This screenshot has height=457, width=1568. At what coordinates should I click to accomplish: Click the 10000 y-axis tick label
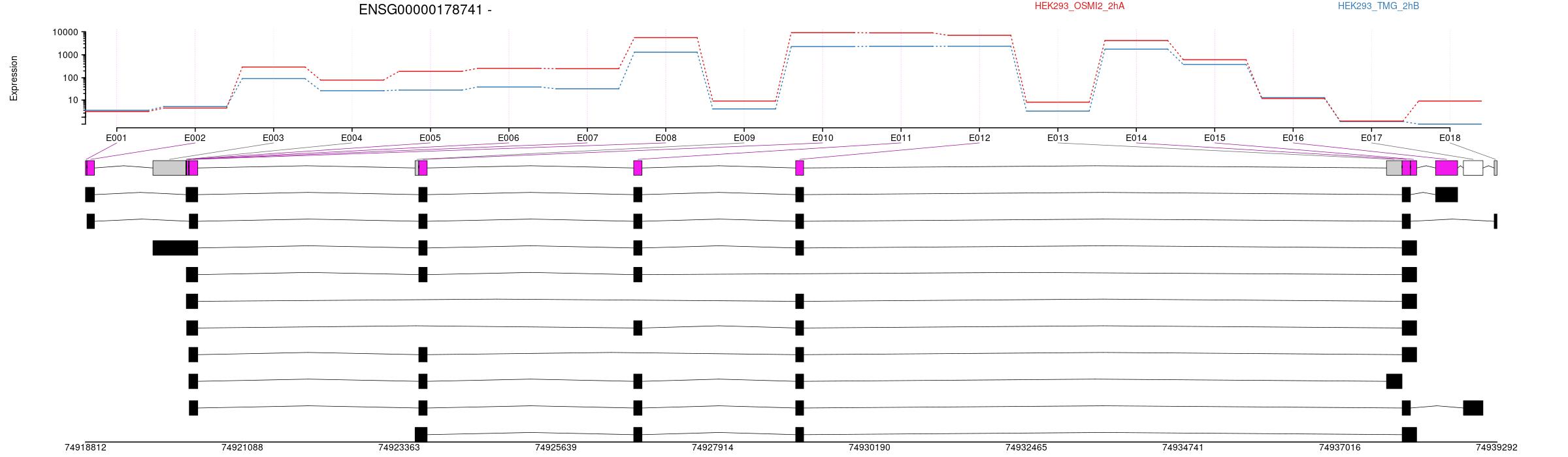point(65,33)
